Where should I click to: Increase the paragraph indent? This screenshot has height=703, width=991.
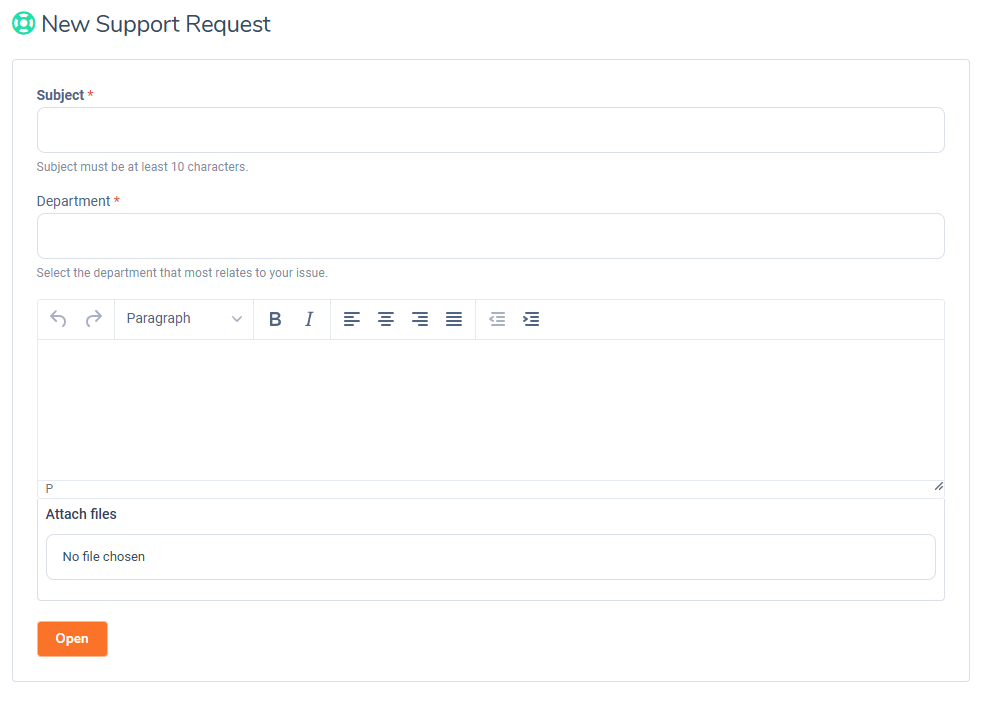point(531,319)
